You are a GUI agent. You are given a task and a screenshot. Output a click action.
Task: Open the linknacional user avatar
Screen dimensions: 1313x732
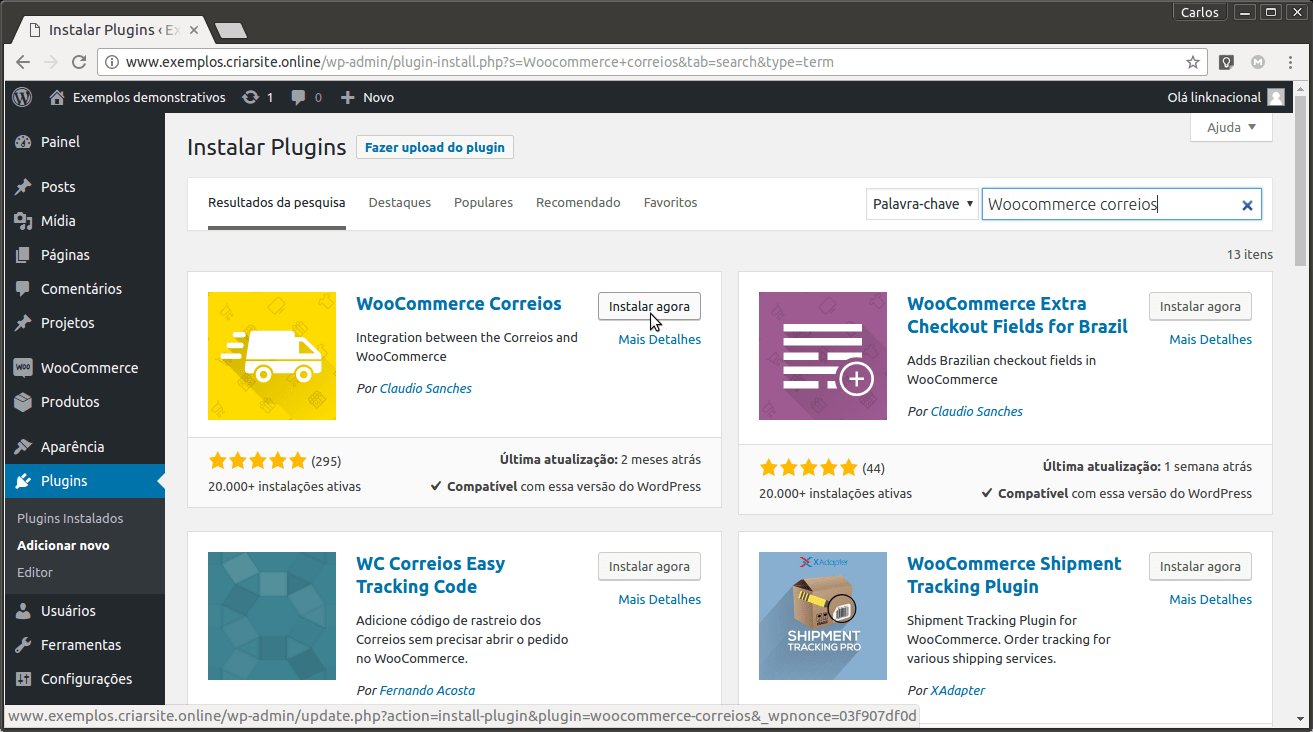[x=1275, y=97]
